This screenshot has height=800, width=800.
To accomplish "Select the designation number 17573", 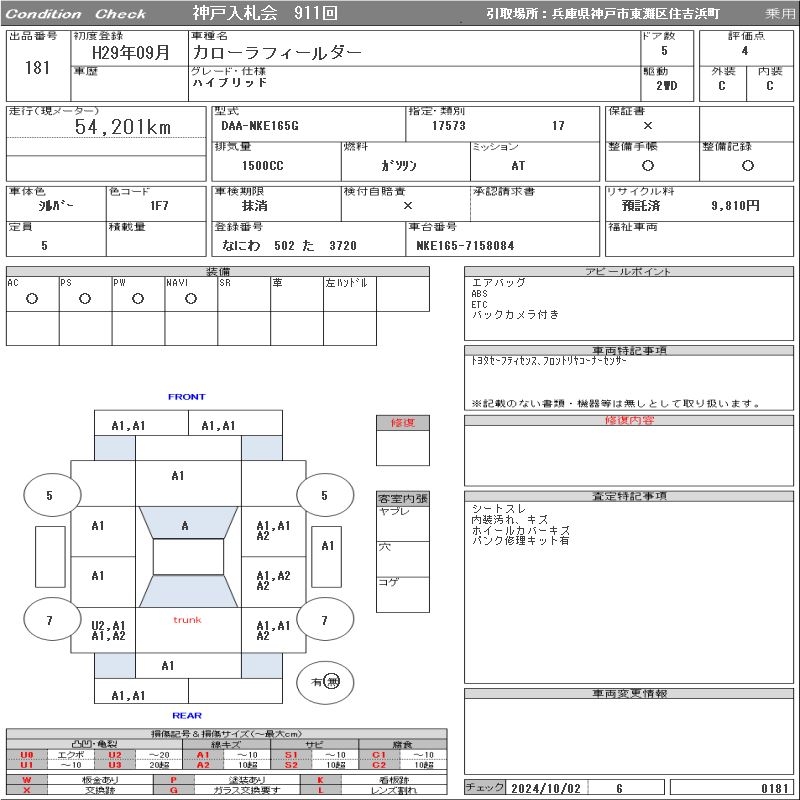I will point(449,126).
